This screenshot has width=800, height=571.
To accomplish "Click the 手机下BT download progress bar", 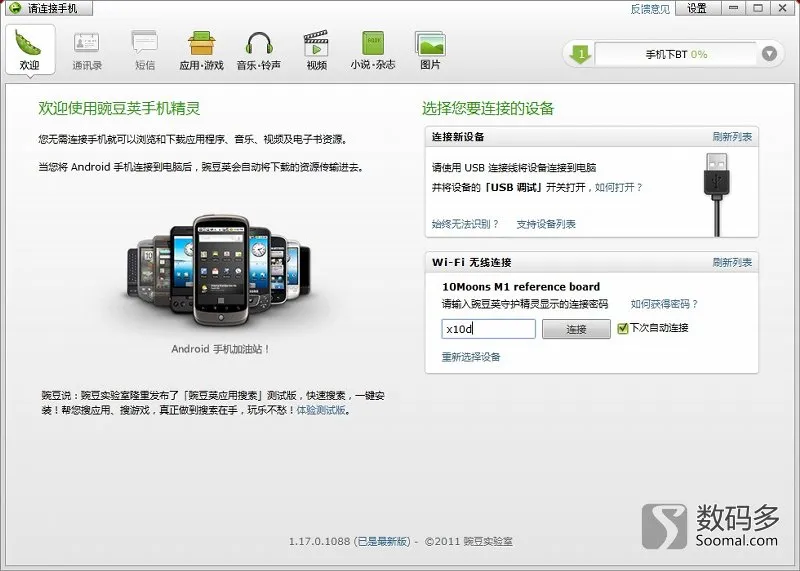I will (676, 54).
